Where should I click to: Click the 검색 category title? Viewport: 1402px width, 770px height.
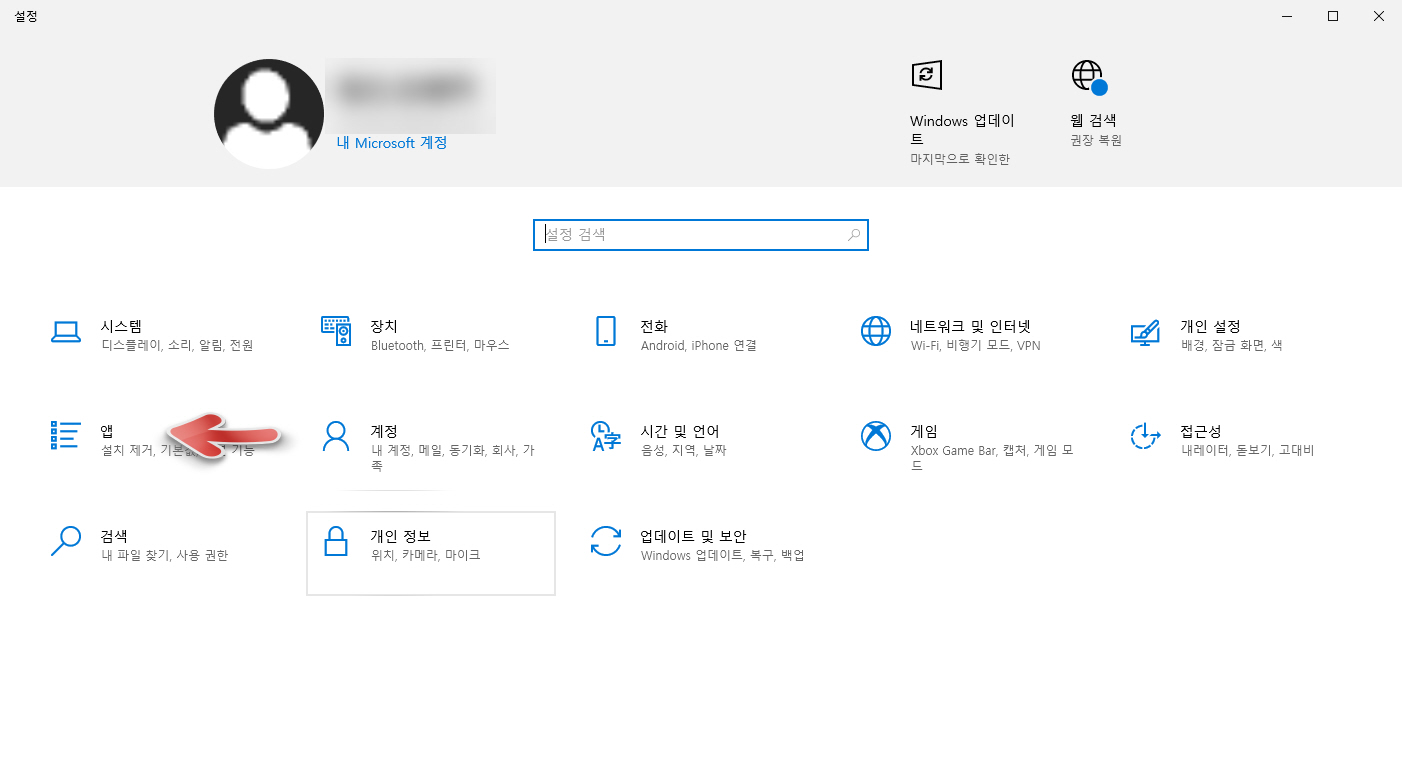click(x=114, y=536)
